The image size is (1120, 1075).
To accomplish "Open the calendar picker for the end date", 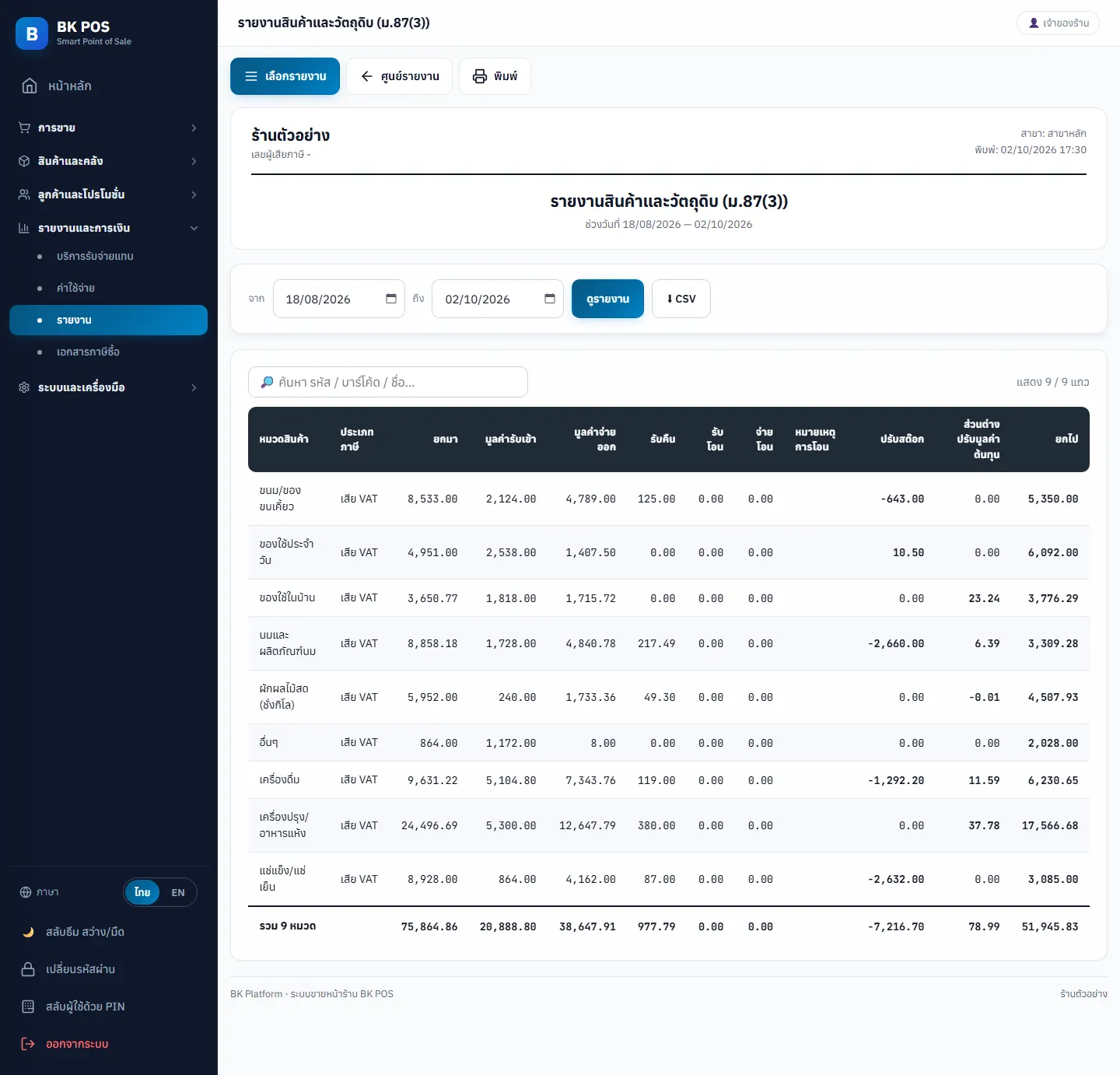I will pos(550,299).
